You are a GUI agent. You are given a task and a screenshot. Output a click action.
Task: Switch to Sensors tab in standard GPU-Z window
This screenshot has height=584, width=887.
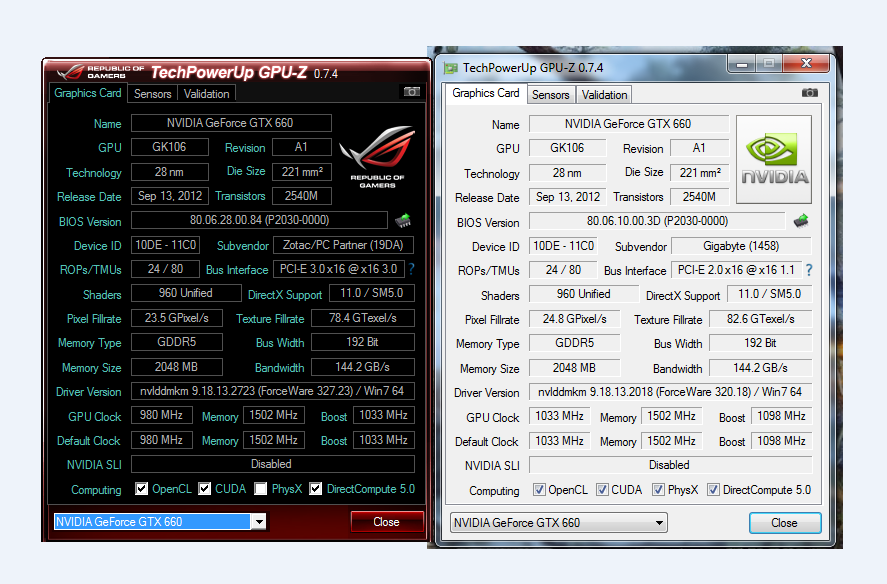pyautogui.click(x=550, y=95)
